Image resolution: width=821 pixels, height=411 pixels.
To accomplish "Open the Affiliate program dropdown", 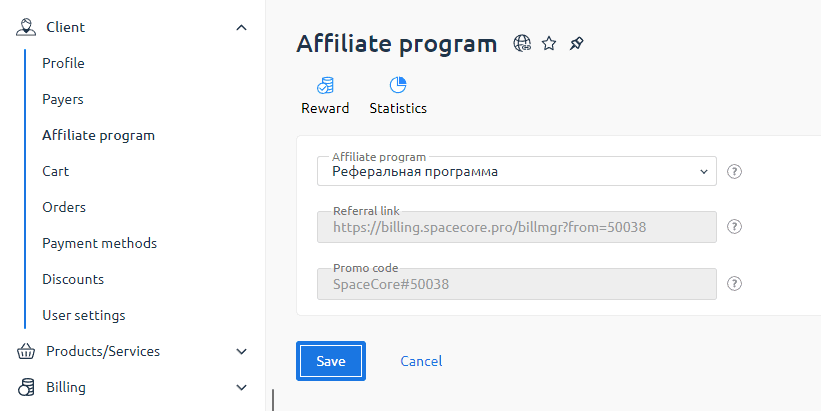I will (516, 171).
